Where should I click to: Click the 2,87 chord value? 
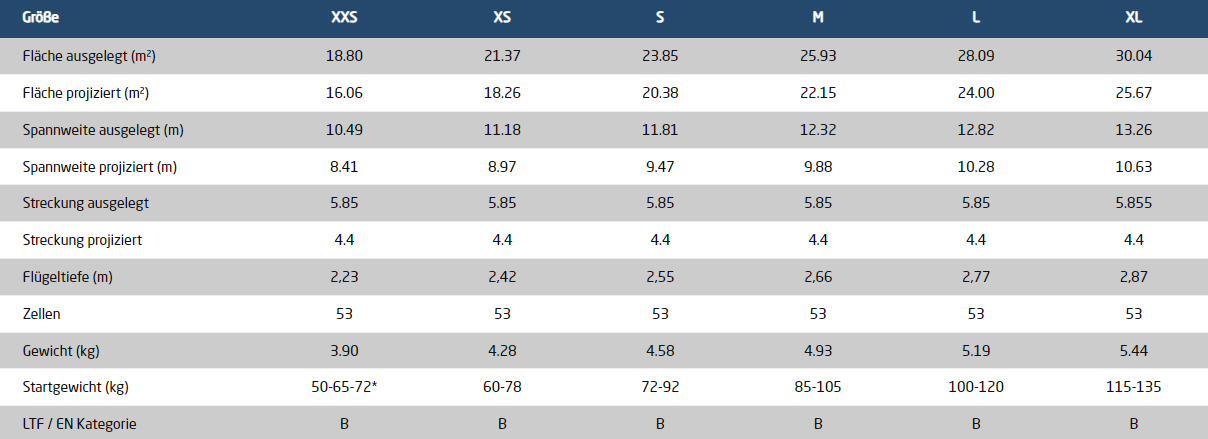(x=1134, y=277)
